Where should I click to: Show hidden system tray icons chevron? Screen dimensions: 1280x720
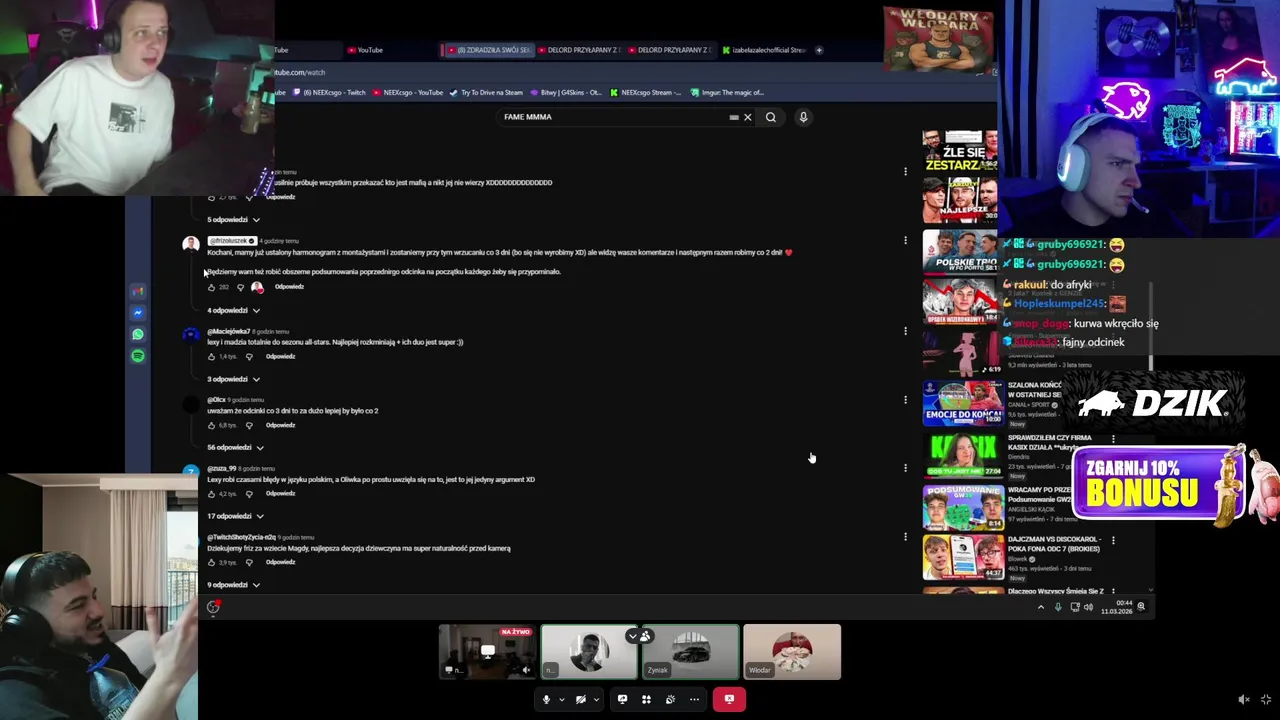(x=1040, y=607)
